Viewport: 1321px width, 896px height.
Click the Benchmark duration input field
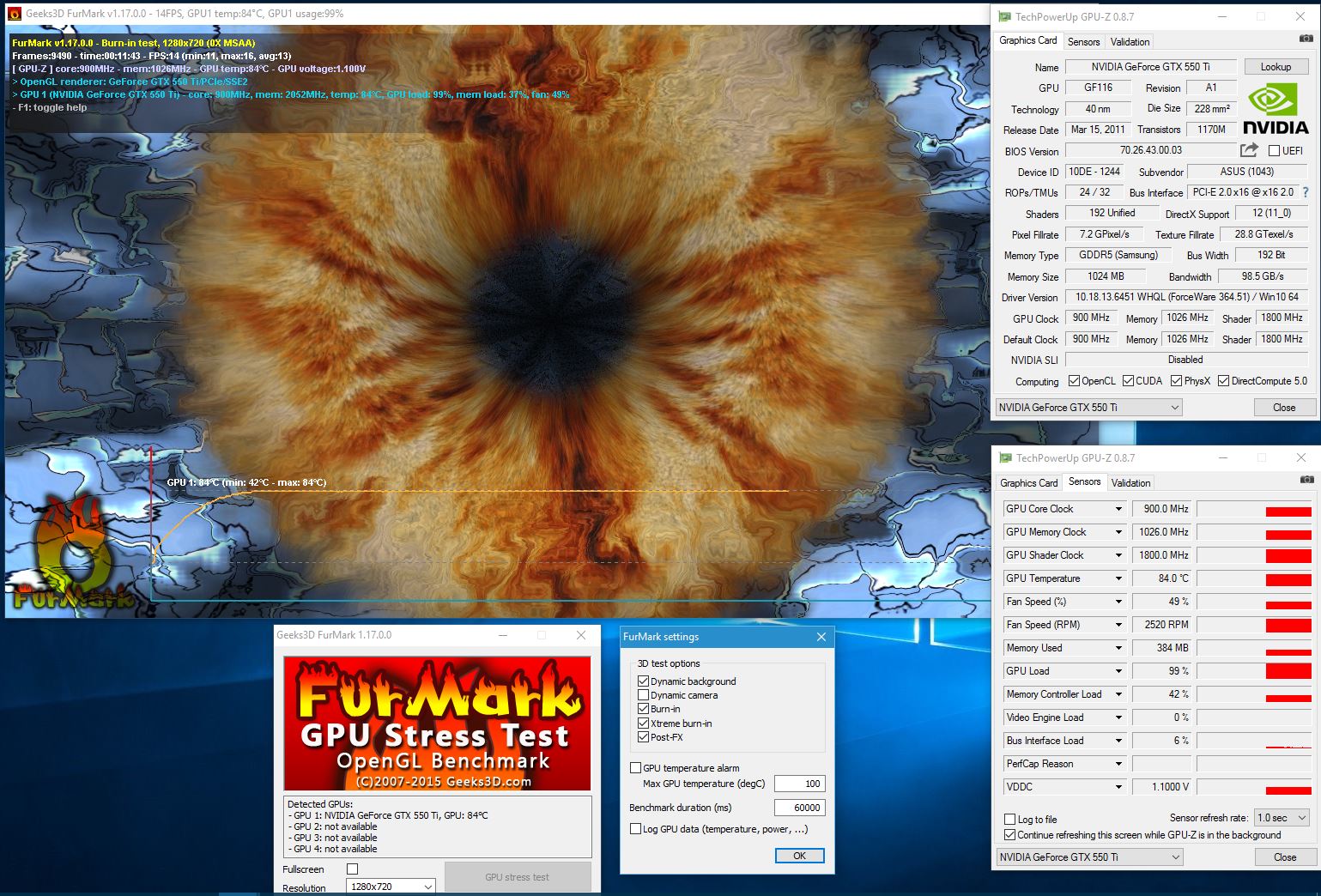coord(799,808)
